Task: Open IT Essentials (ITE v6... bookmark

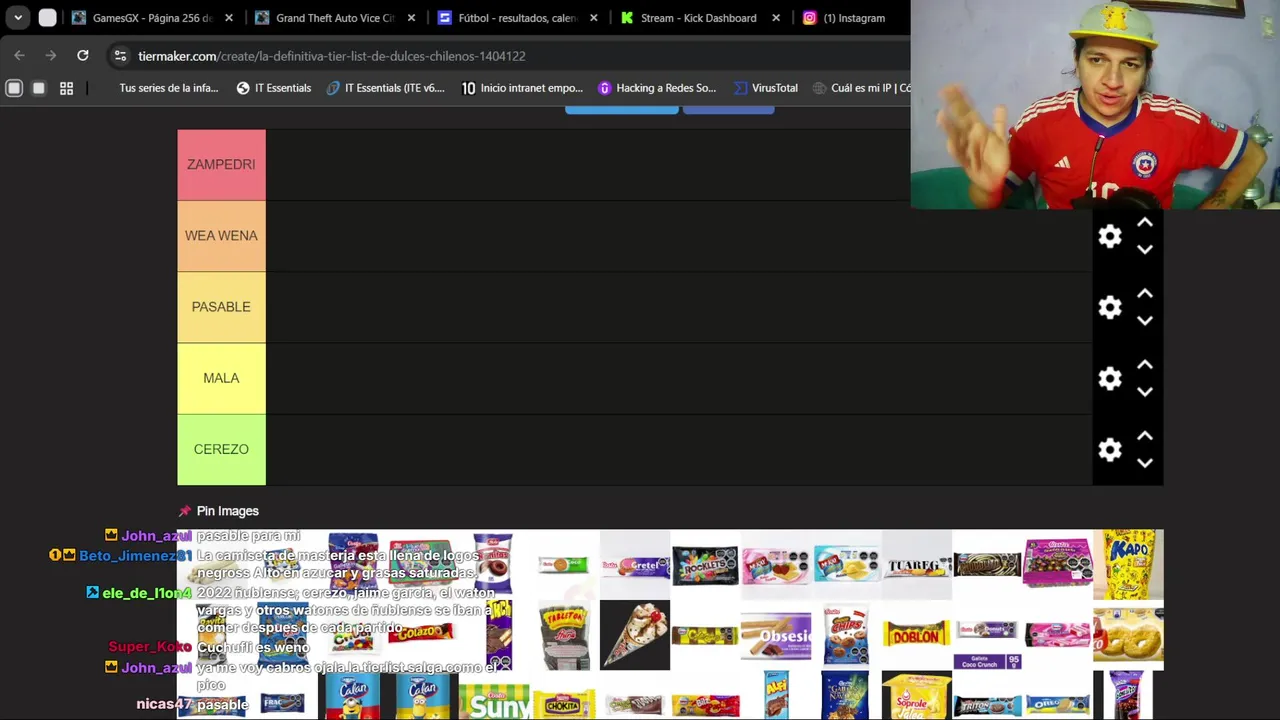Action: (x=385, y=88)
